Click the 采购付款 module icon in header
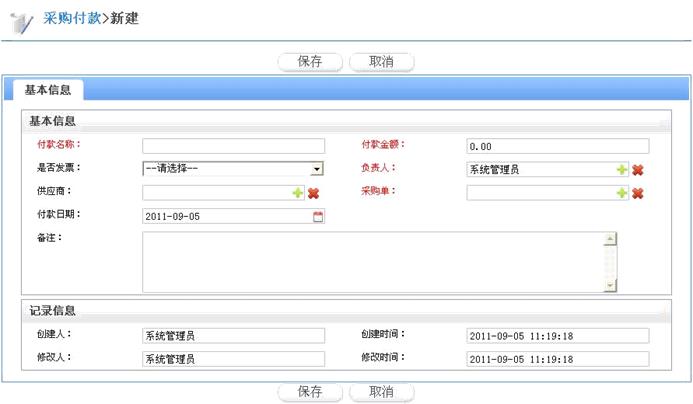The width and height of the screenshot is (693, 404). (x=21, y=23)
